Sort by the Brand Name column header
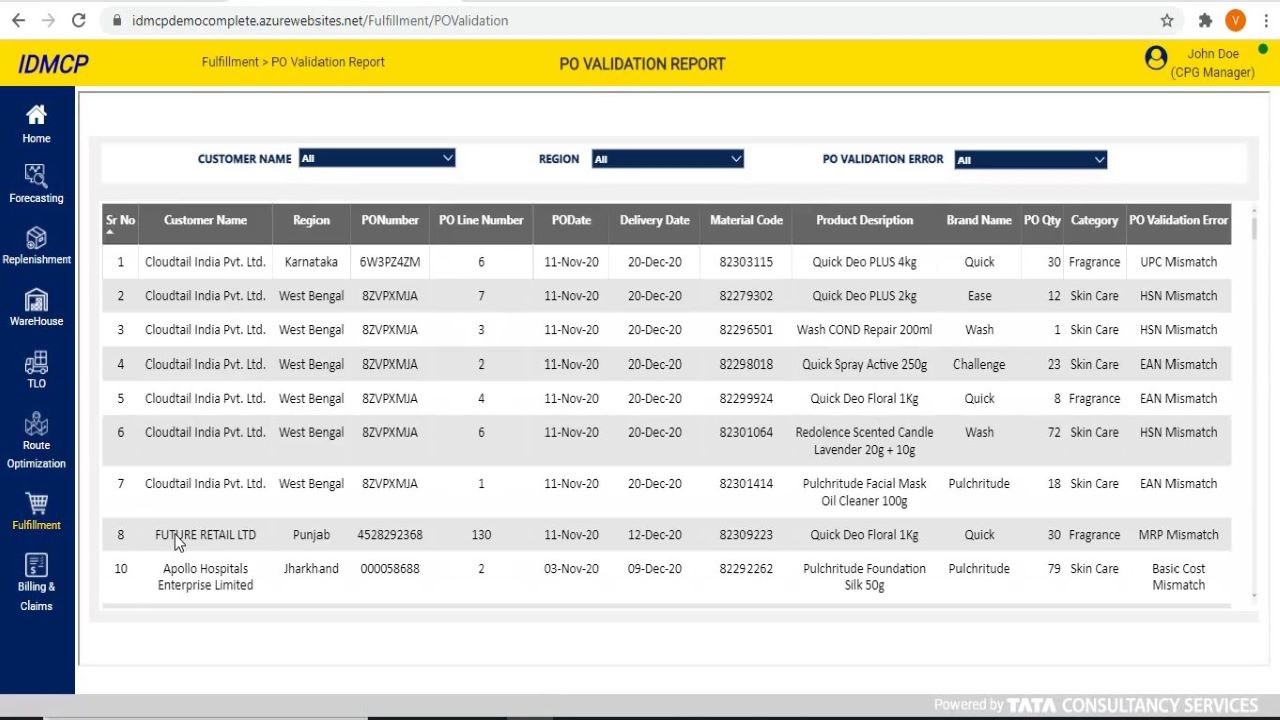The height and width of the screenshot is (720, 1280). tap(979, 220)
